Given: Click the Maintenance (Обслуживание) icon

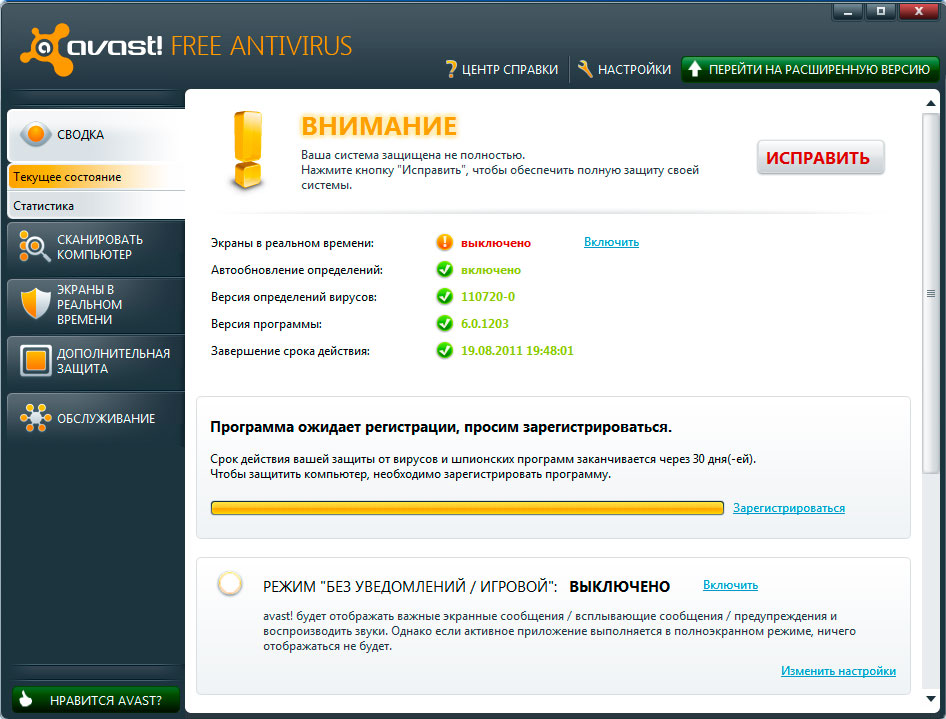Looking at the screenshot, I should point(34,418).
